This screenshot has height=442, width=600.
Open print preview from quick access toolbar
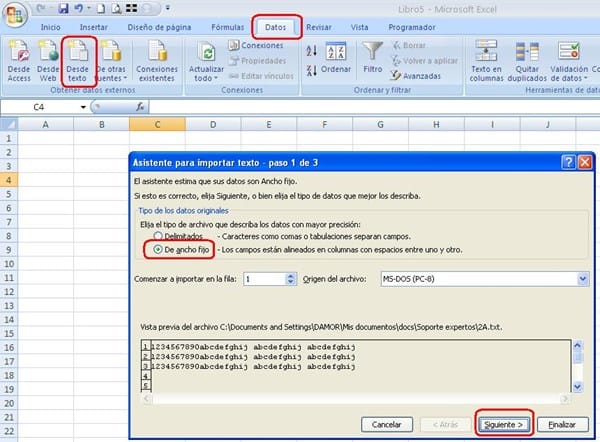click(116, 8)
